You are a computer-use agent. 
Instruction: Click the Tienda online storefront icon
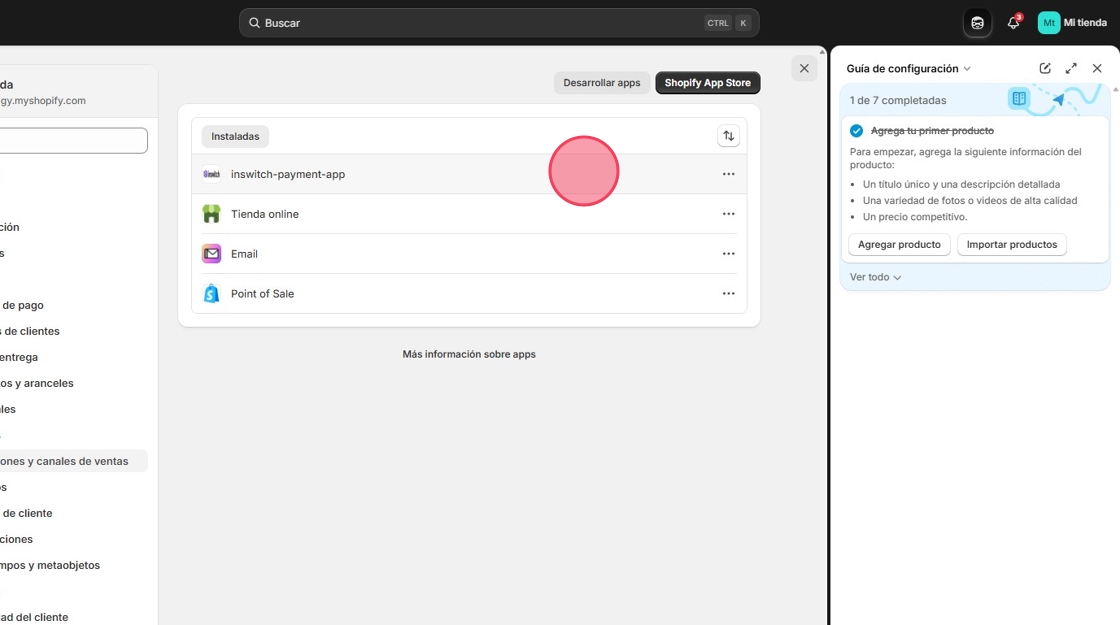click(211, 214)
